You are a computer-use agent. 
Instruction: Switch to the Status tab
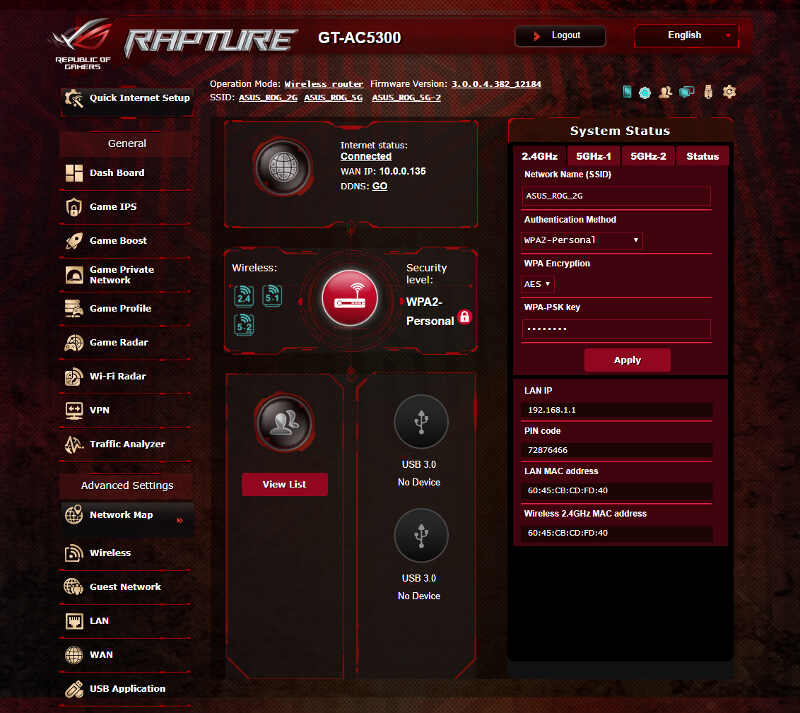point(703,156)
